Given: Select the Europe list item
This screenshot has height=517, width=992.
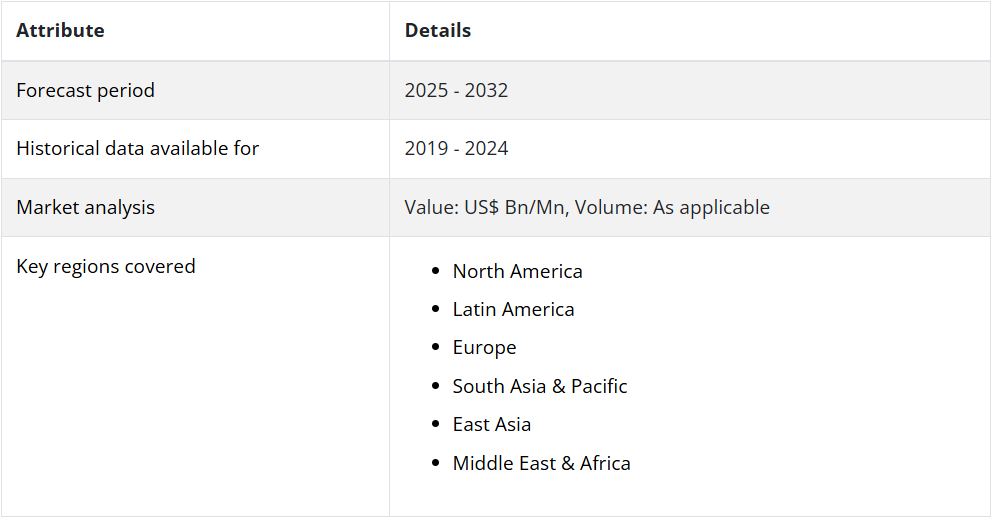Looking at the screenshot, I should point(484,347).
